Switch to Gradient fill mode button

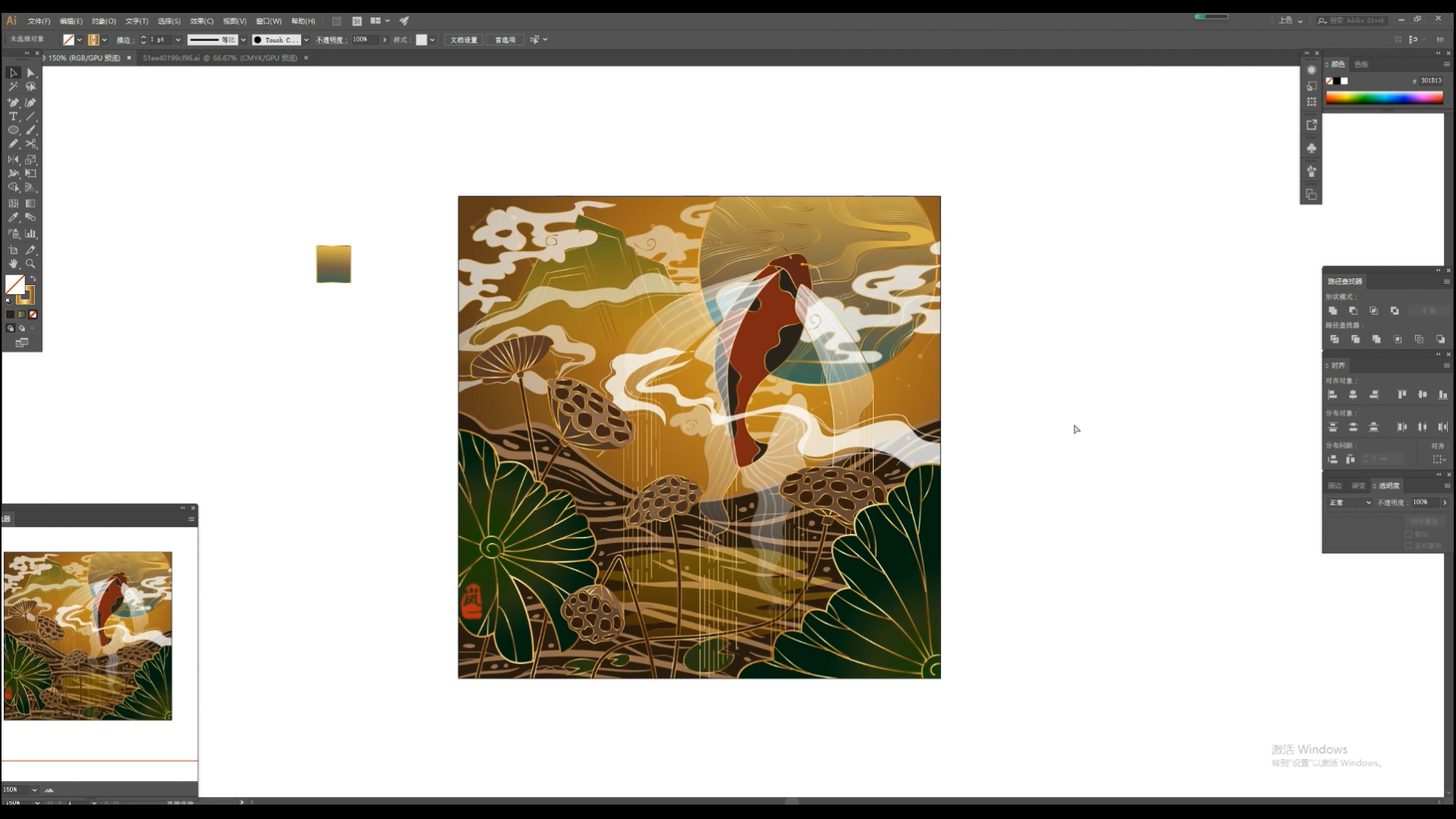coord(21,315)
